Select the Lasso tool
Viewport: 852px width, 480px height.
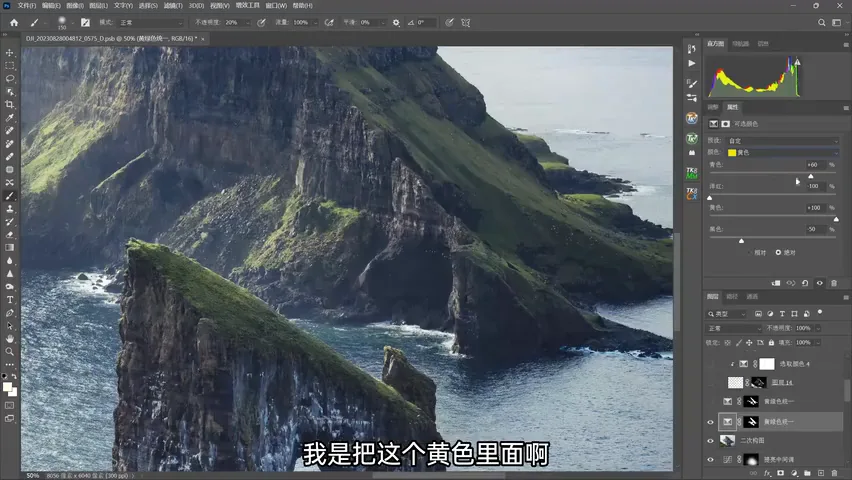pyautogui.click(x=10, y=79)
